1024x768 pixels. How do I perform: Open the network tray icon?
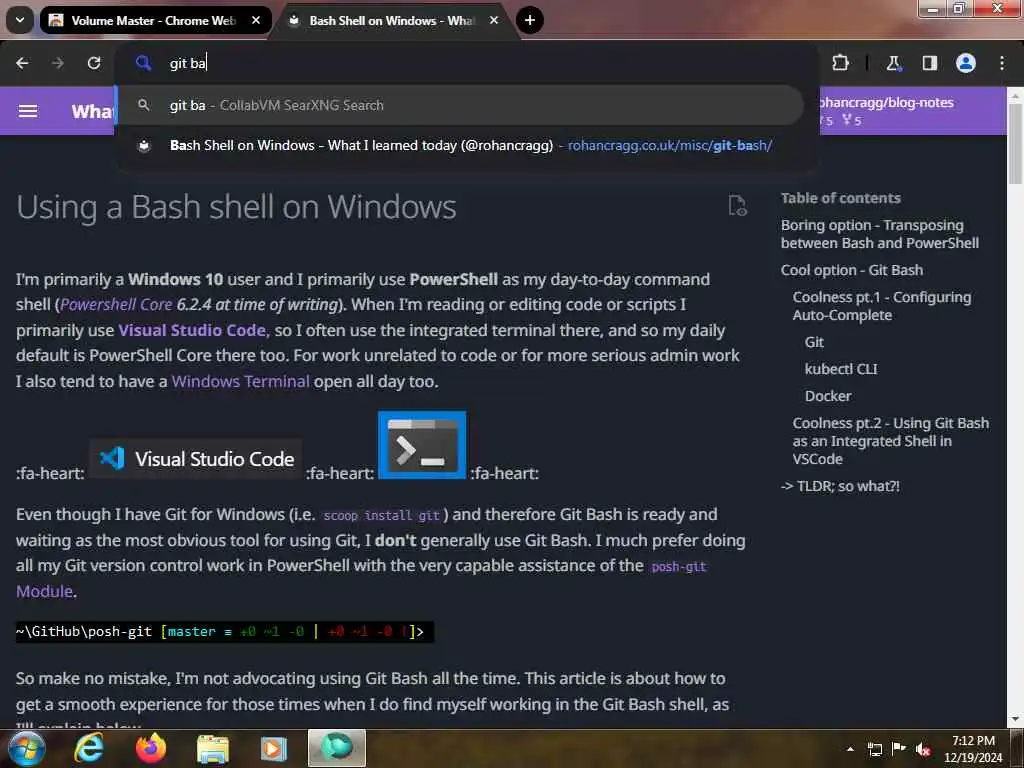click(874, 749)
